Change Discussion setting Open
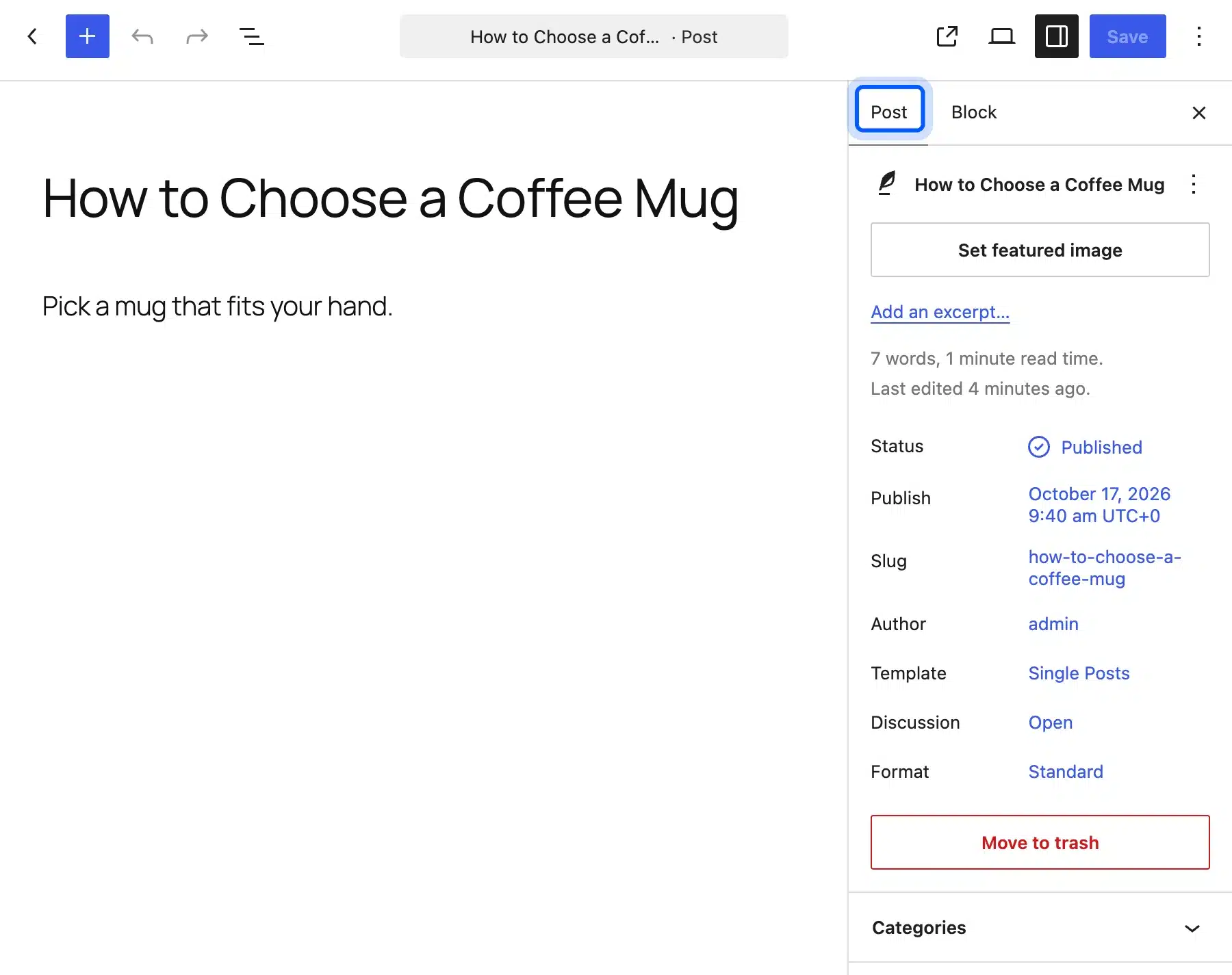Screen dimensions: 1232x975 (1051, 723)
